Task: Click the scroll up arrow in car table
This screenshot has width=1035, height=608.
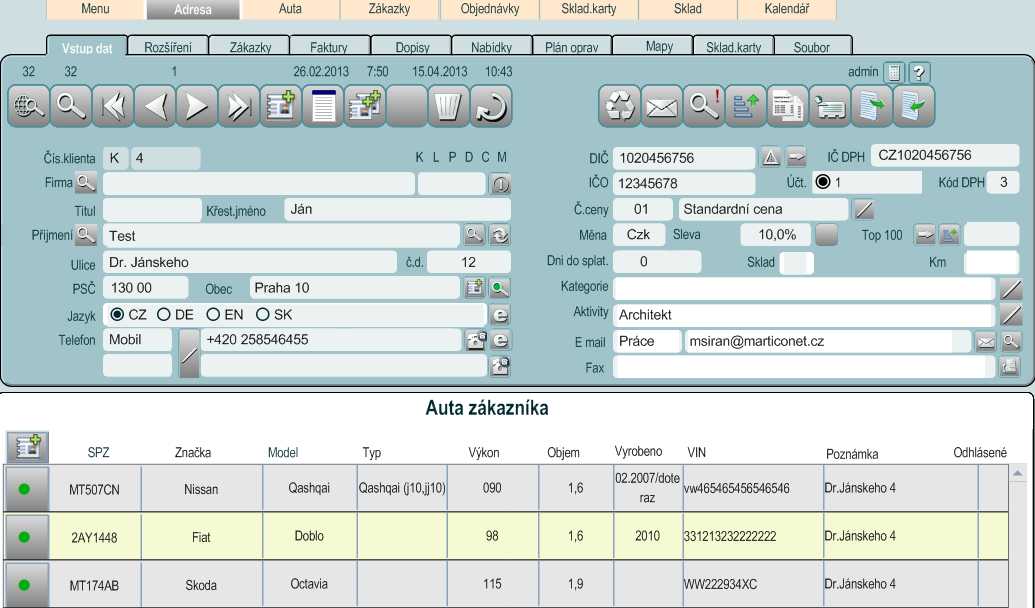Action: (1017, 473)
